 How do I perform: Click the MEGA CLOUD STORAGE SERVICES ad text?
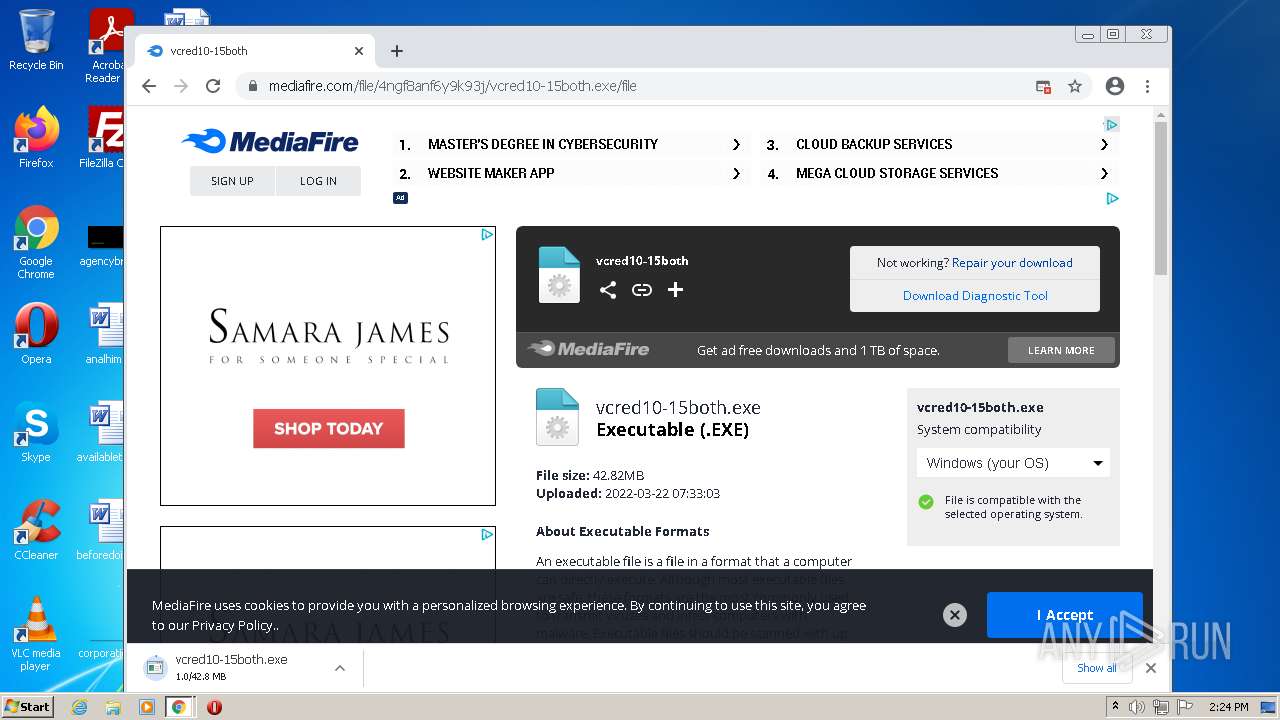pos(897,173)
